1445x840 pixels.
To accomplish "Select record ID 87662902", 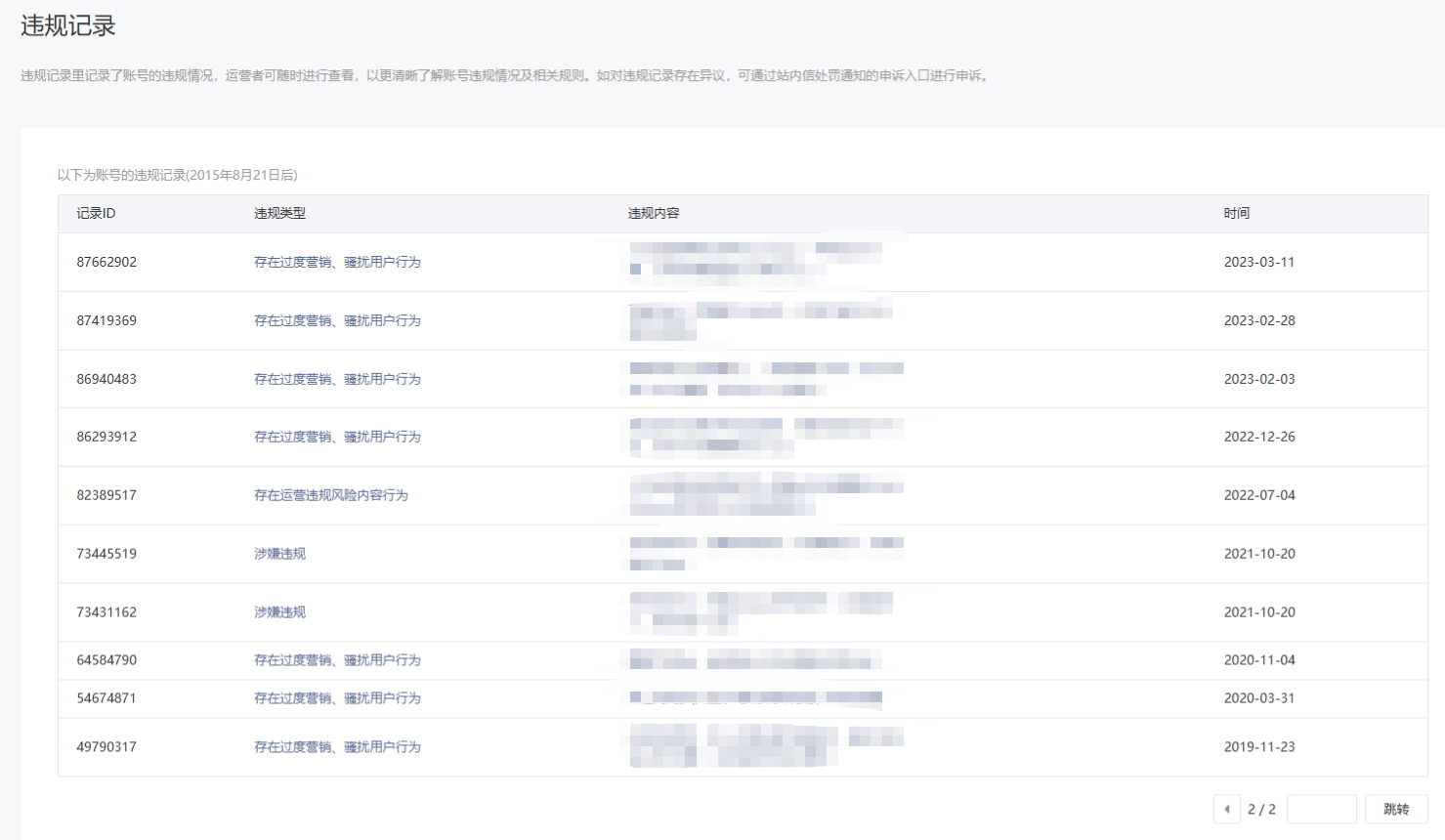I will click(106, 262).
